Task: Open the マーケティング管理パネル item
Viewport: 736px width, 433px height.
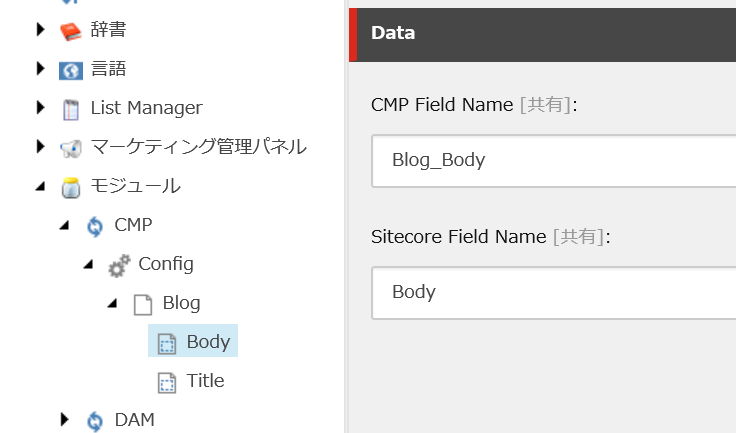Action: tap(198, 147)
